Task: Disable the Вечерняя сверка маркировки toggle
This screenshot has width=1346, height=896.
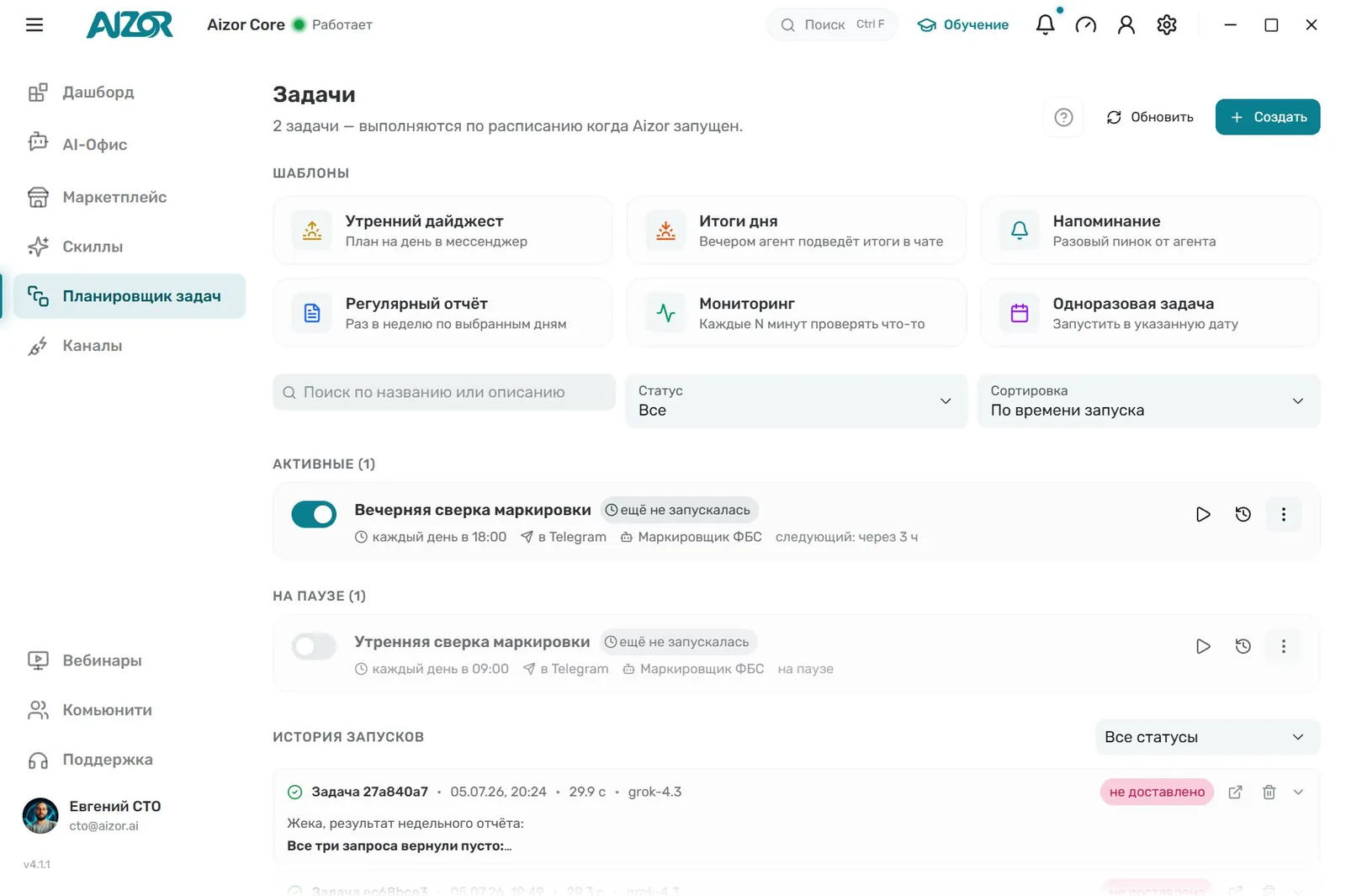Action: click(x=314, y=514)
